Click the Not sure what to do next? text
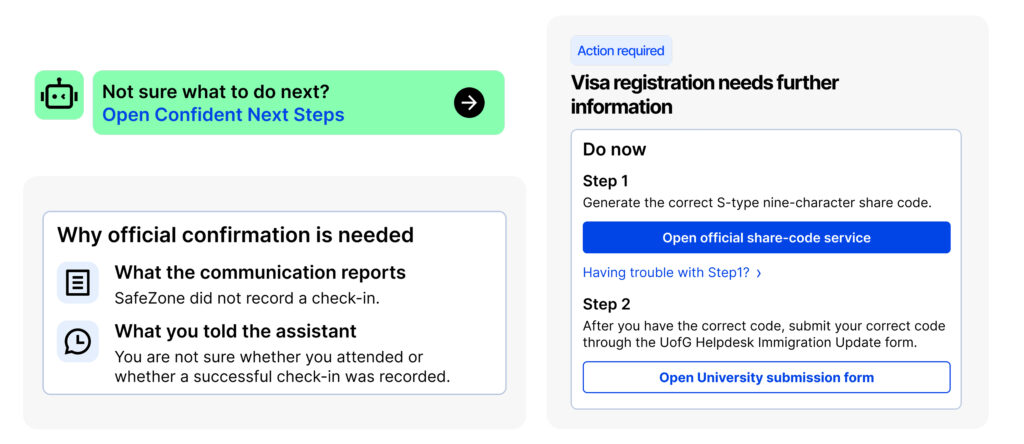 coord(216,91)
